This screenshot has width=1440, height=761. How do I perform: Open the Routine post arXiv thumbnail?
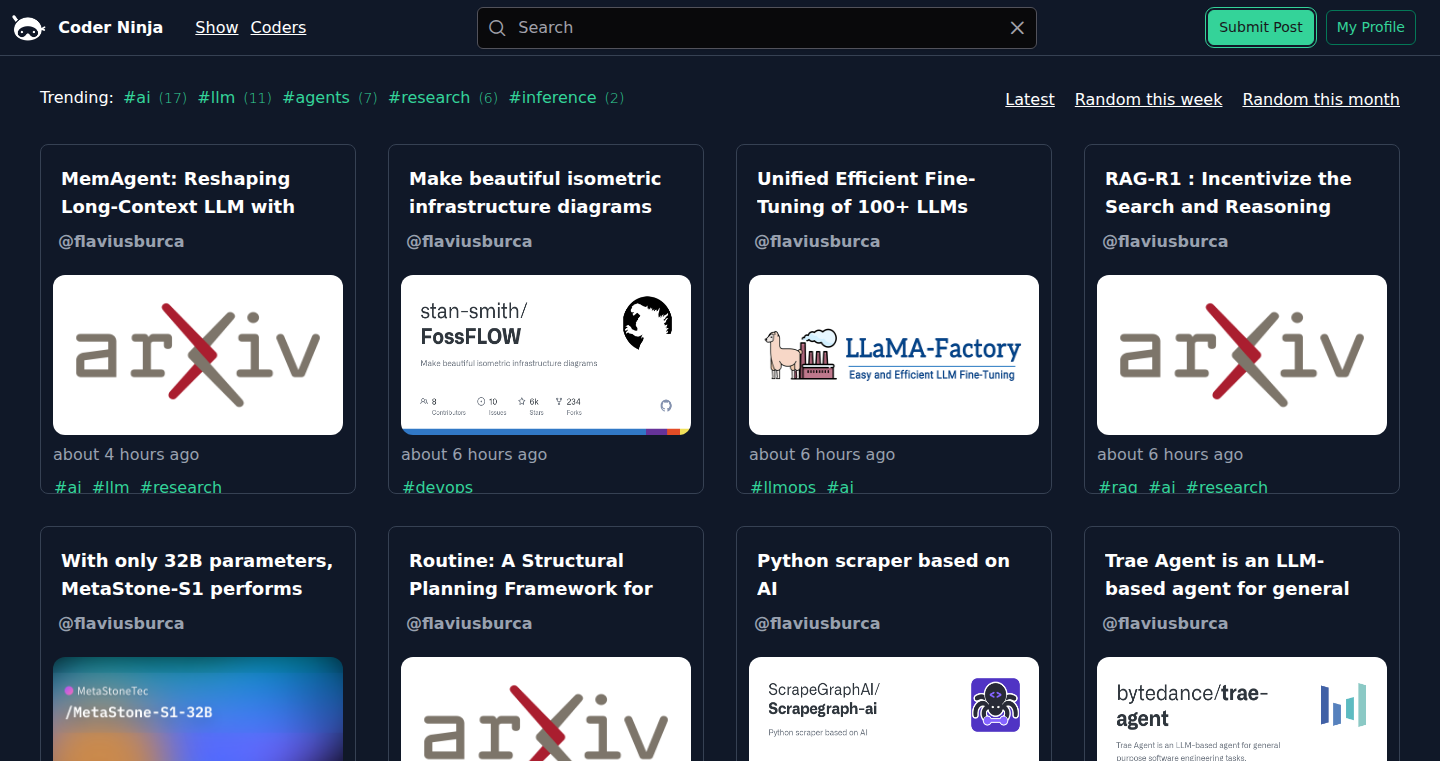click(x=546, y=709)
